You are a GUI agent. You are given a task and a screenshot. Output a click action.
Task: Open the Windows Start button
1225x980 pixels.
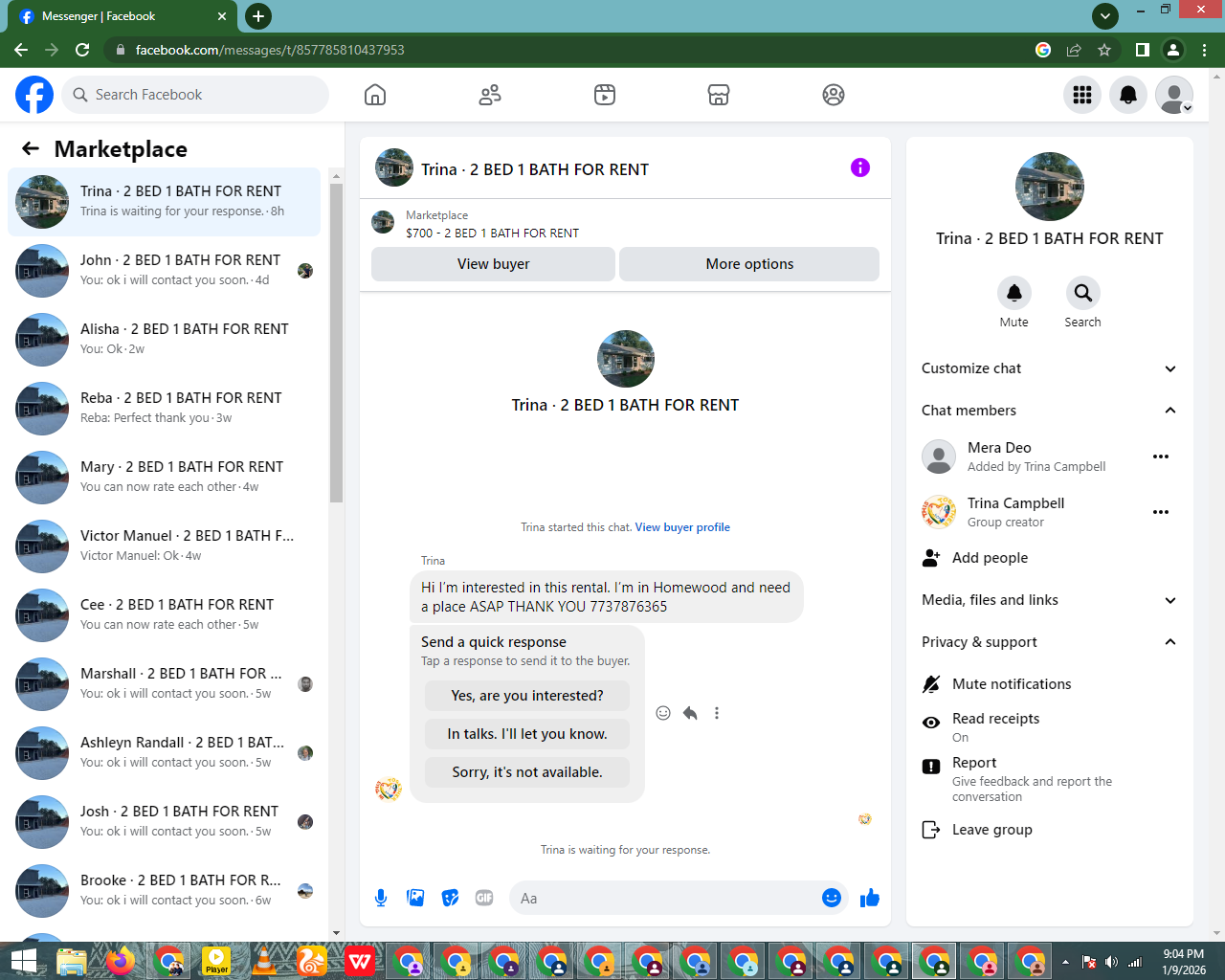pos(23,961)
